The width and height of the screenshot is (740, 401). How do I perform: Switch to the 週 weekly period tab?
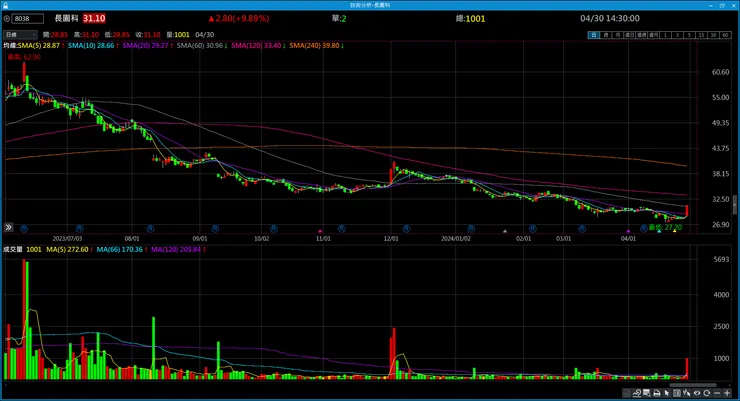click(x=606, y=35)
